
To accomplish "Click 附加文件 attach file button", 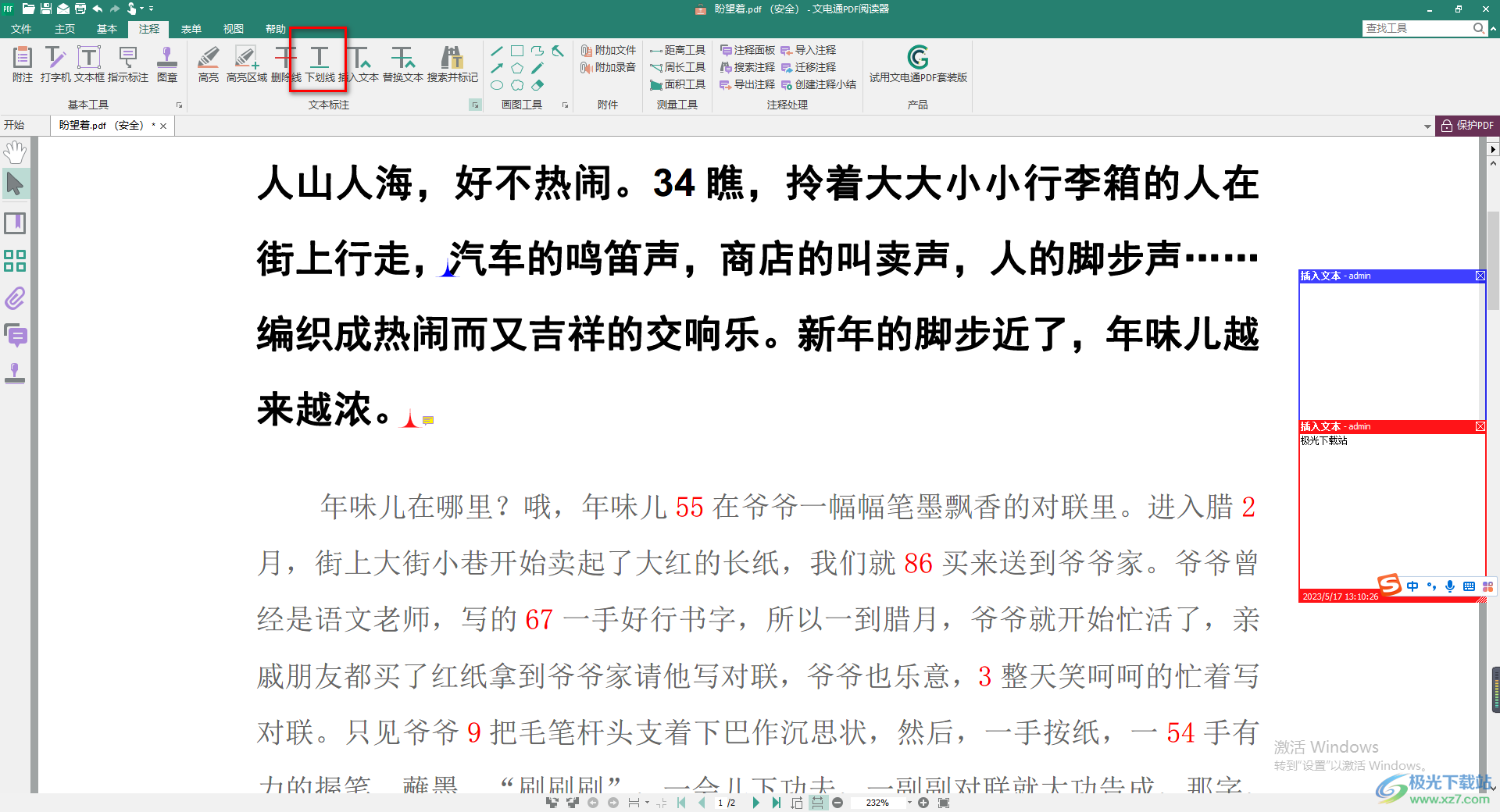I will click(608, 50).
